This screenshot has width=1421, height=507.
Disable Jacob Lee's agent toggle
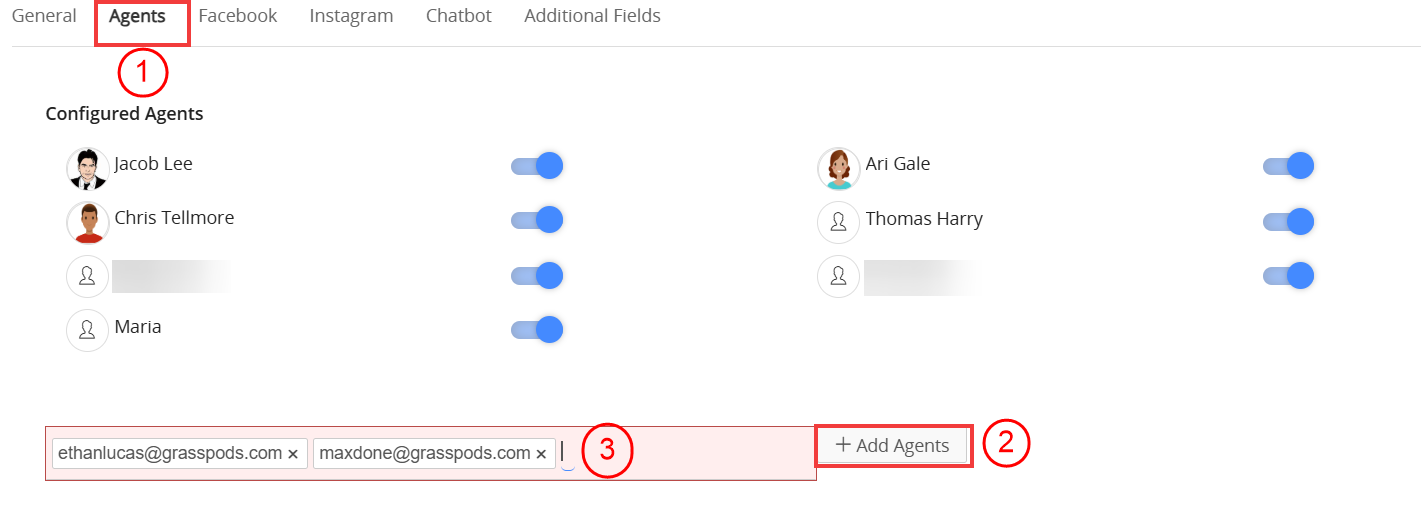click(x=538, y=166)
